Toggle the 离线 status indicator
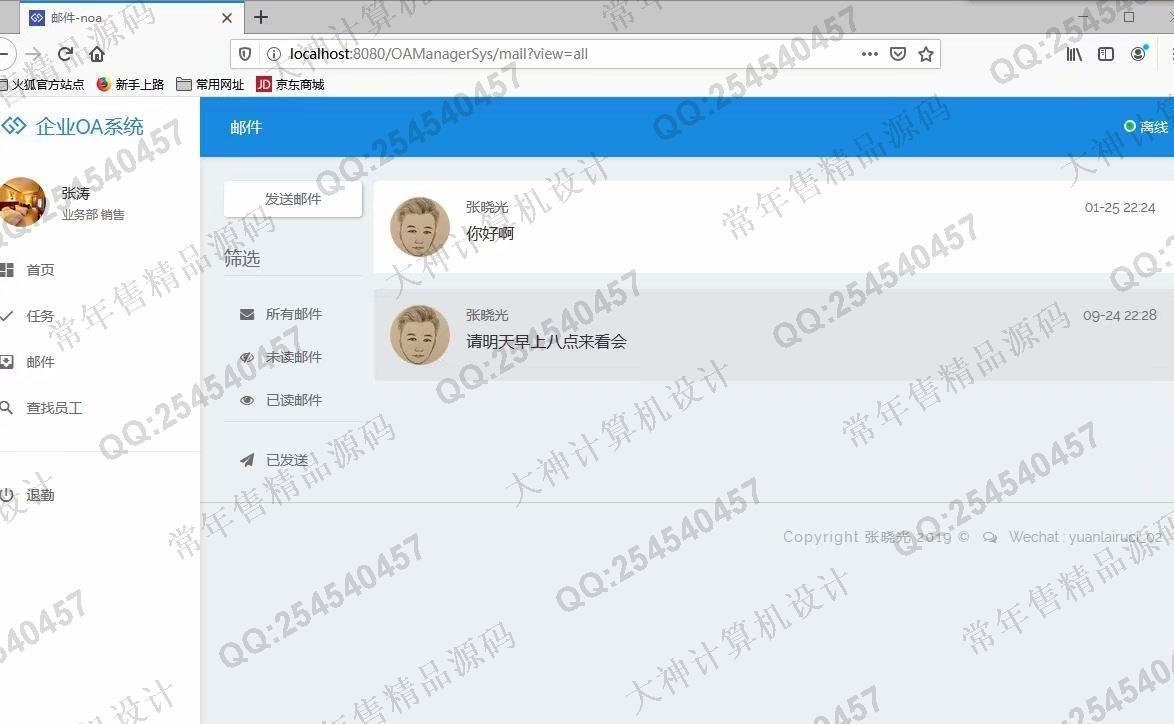 (x=1146, y=127)
